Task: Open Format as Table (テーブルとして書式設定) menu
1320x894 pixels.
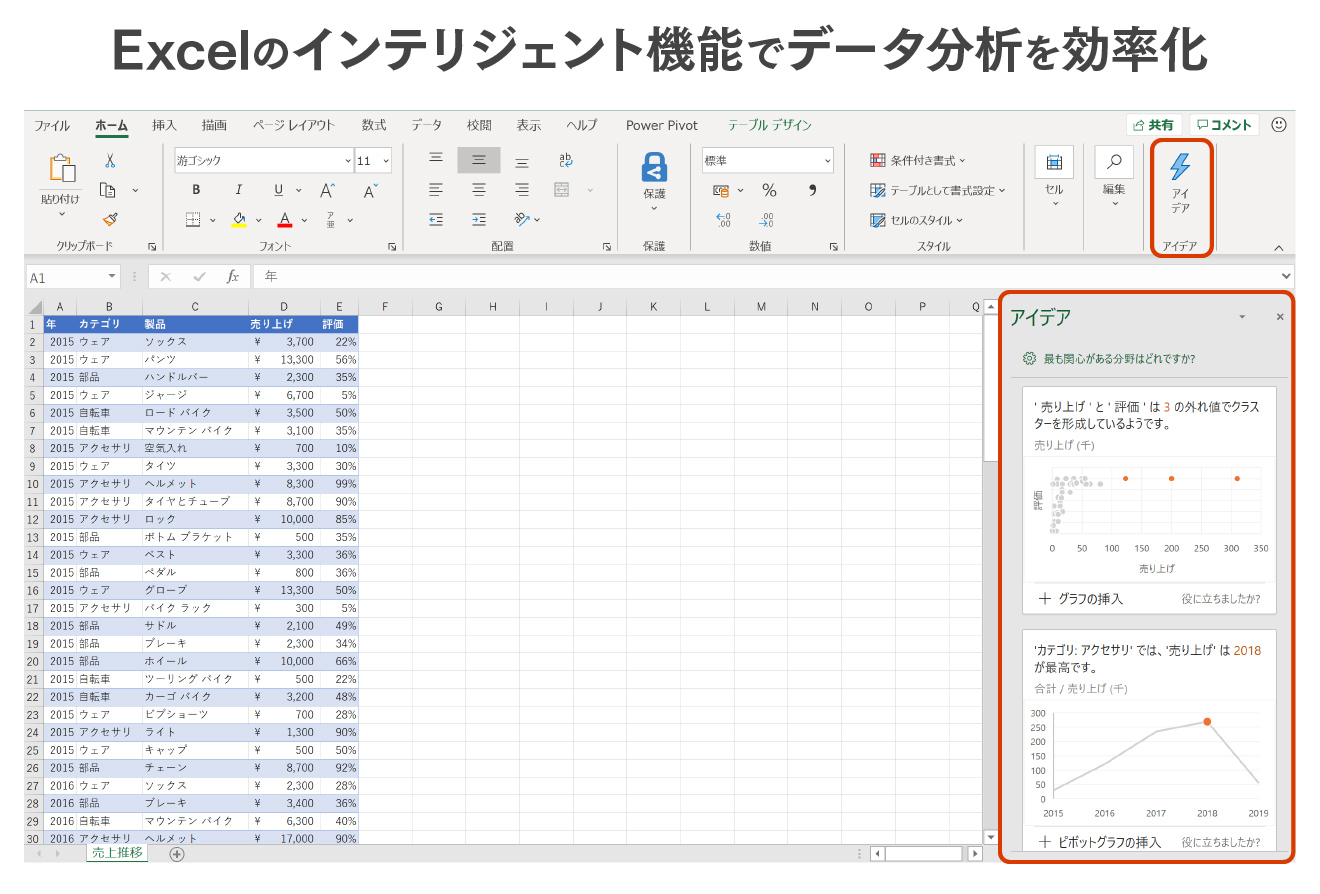Action: (x=937, y=190)
